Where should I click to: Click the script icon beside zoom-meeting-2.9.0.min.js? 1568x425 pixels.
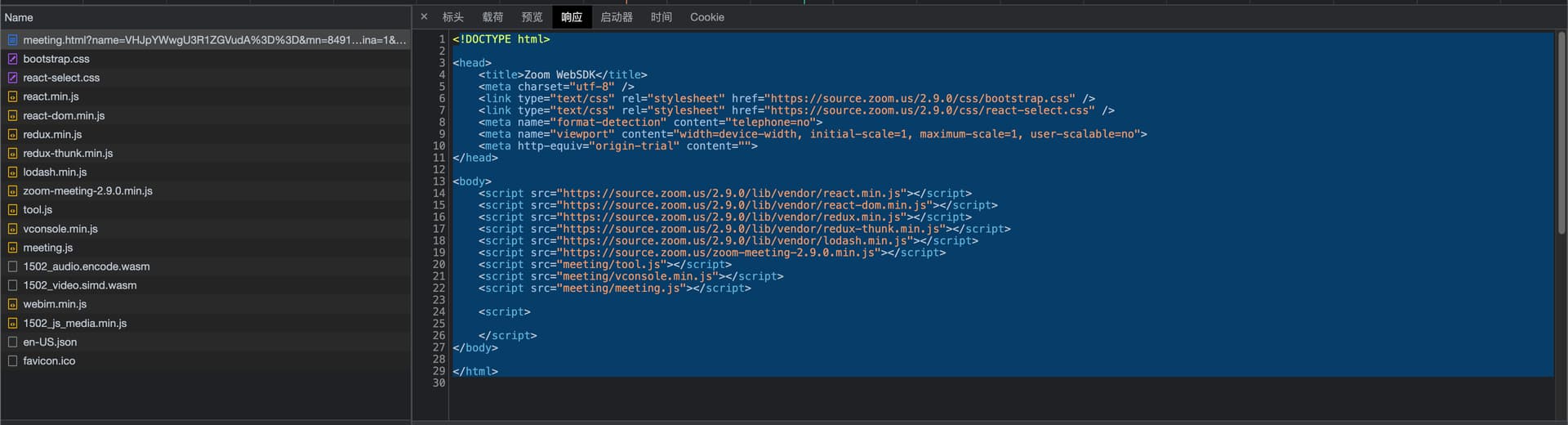(12, 190)
